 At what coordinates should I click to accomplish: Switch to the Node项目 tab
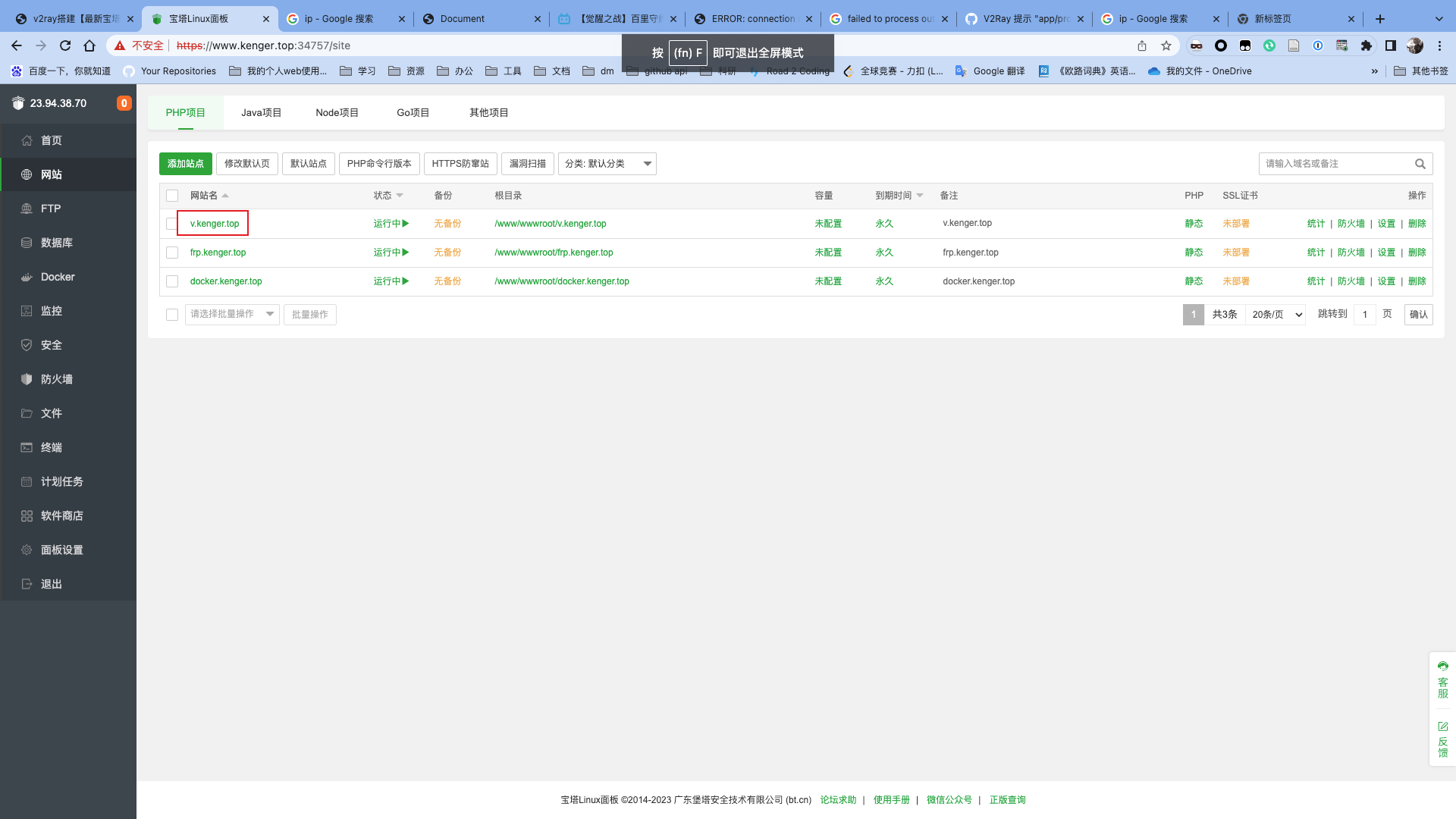[x=337, y=112]
